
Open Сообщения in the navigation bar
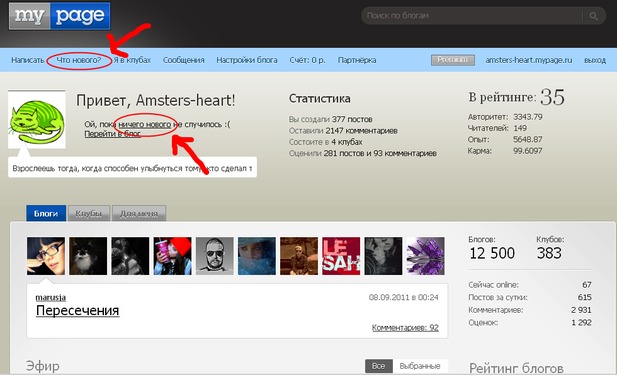point(184,60)
